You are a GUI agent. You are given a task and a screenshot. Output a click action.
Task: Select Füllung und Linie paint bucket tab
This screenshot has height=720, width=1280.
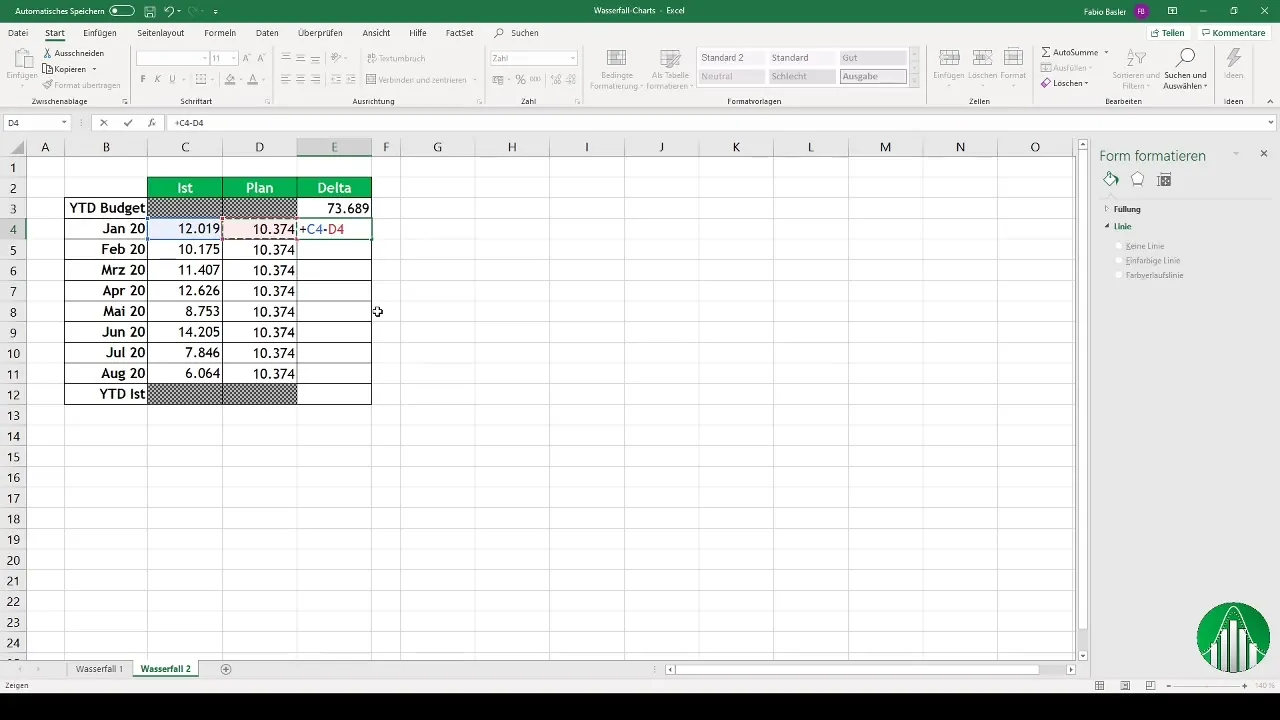click(x=1111, y=179)
